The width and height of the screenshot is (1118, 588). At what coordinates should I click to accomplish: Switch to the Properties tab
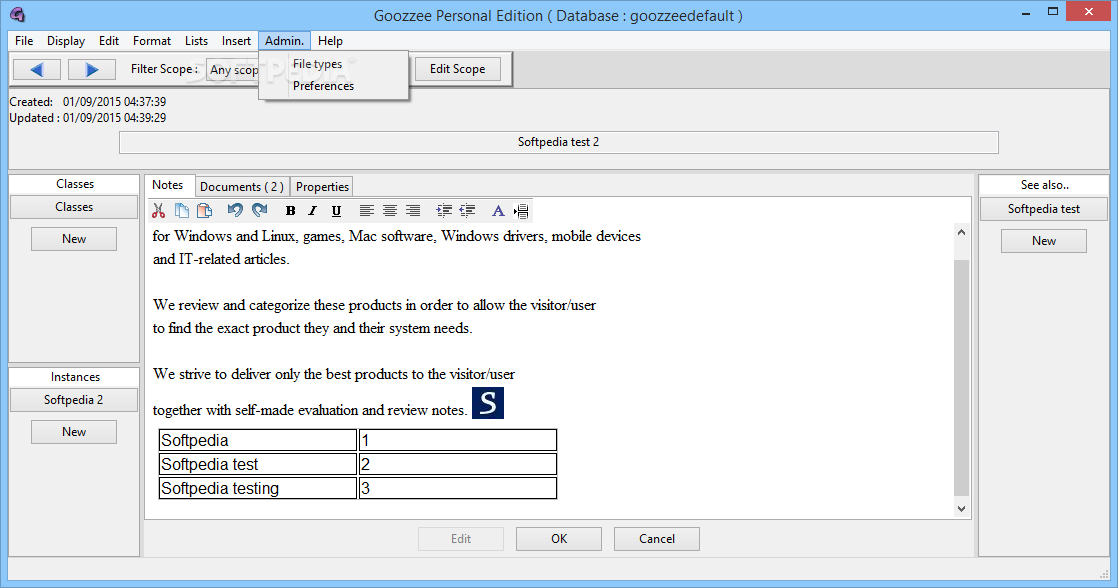322,187
